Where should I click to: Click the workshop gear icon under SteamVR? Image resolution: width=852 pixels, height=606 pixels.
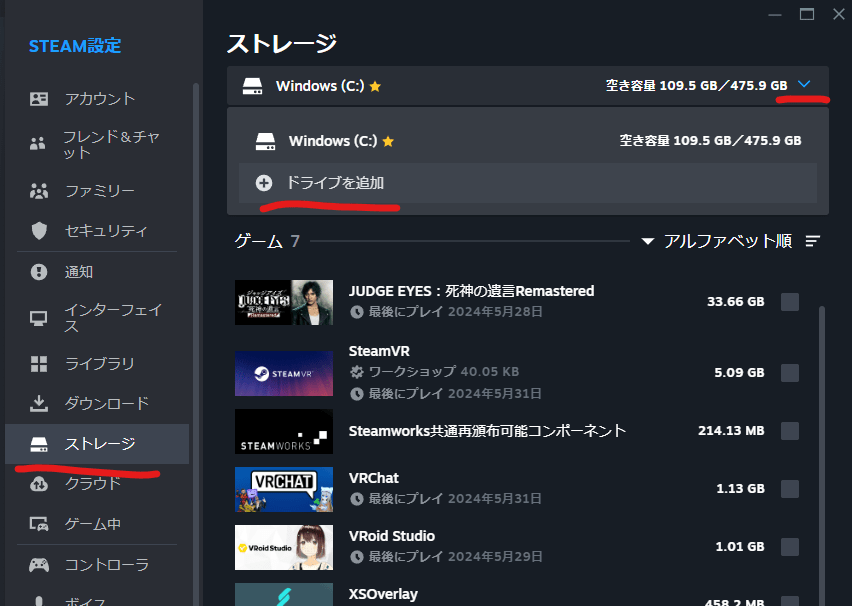356,372
